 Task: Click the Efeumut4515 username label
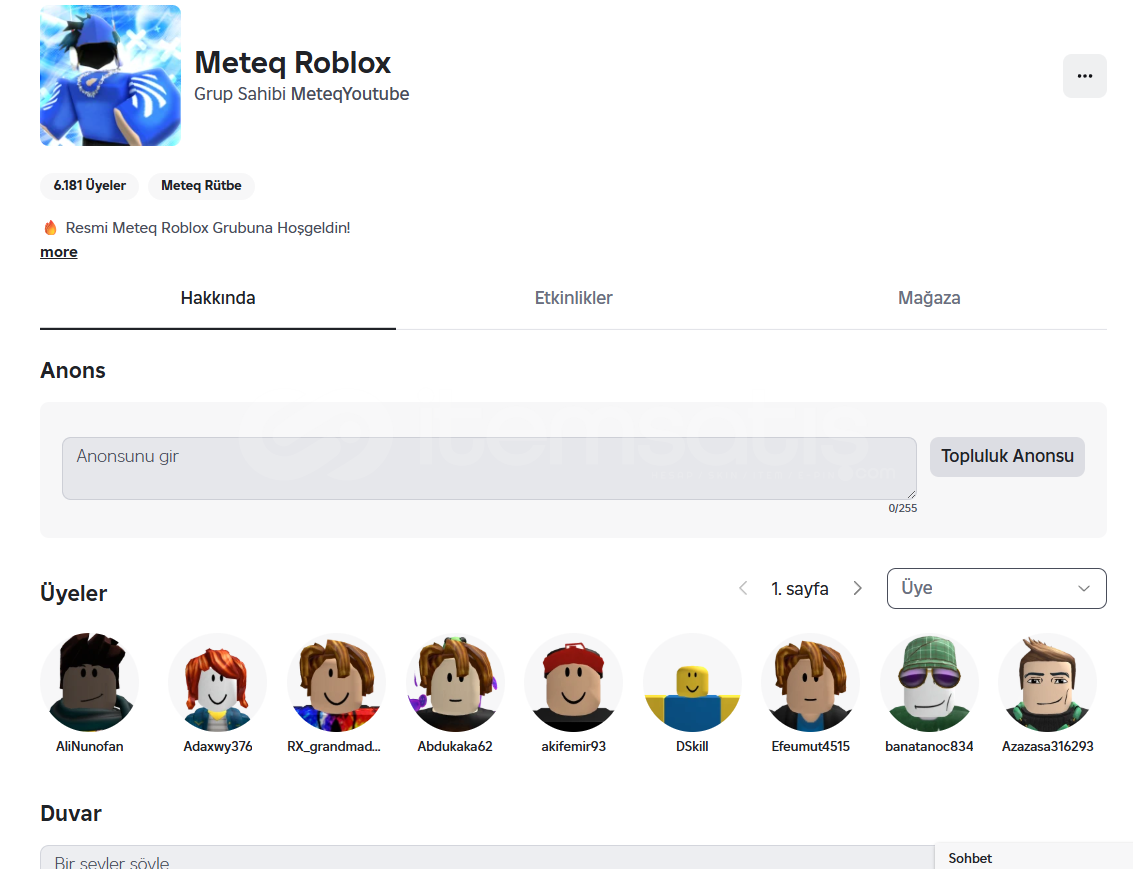811,746
